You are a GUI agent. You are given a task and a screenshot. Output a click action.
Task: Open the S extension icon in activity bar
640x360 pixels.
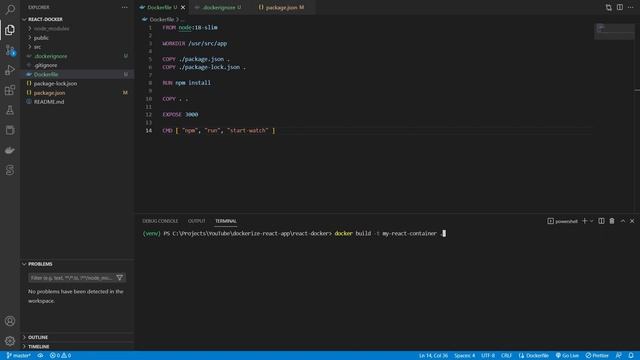(x=10, y=170)
